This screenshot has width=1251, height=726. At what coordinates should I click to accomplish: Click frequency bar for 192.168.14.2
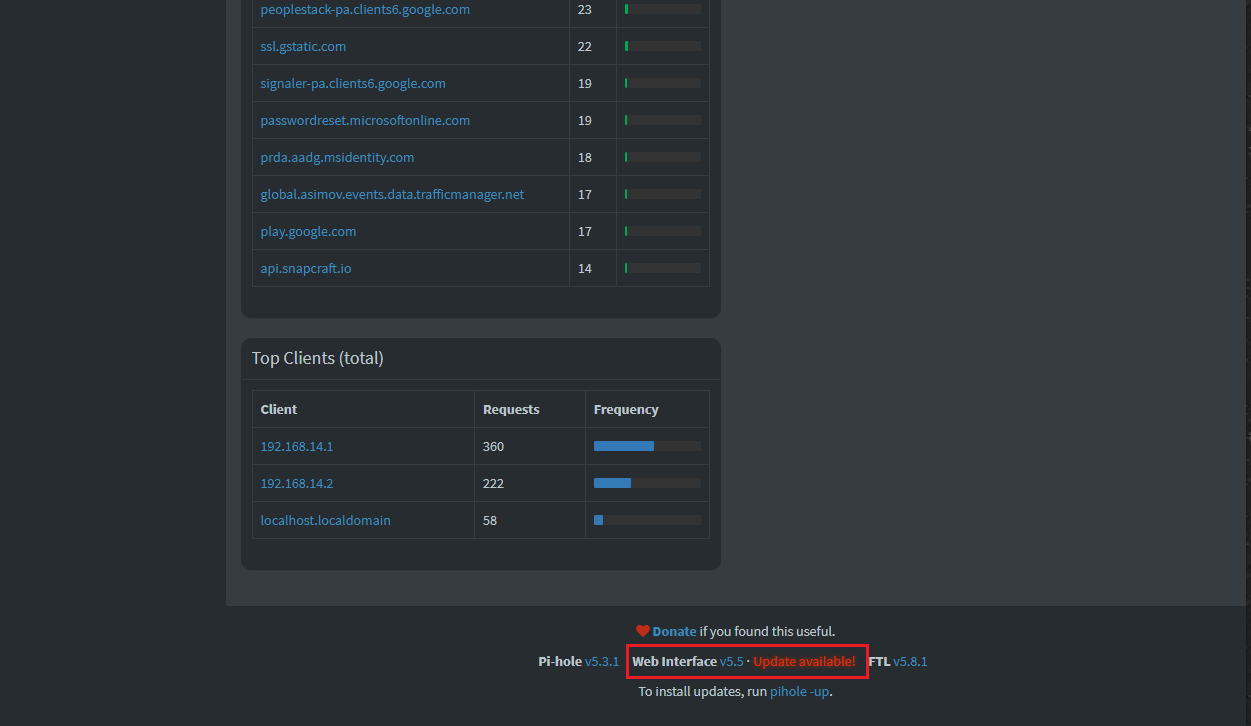[647, 483]
